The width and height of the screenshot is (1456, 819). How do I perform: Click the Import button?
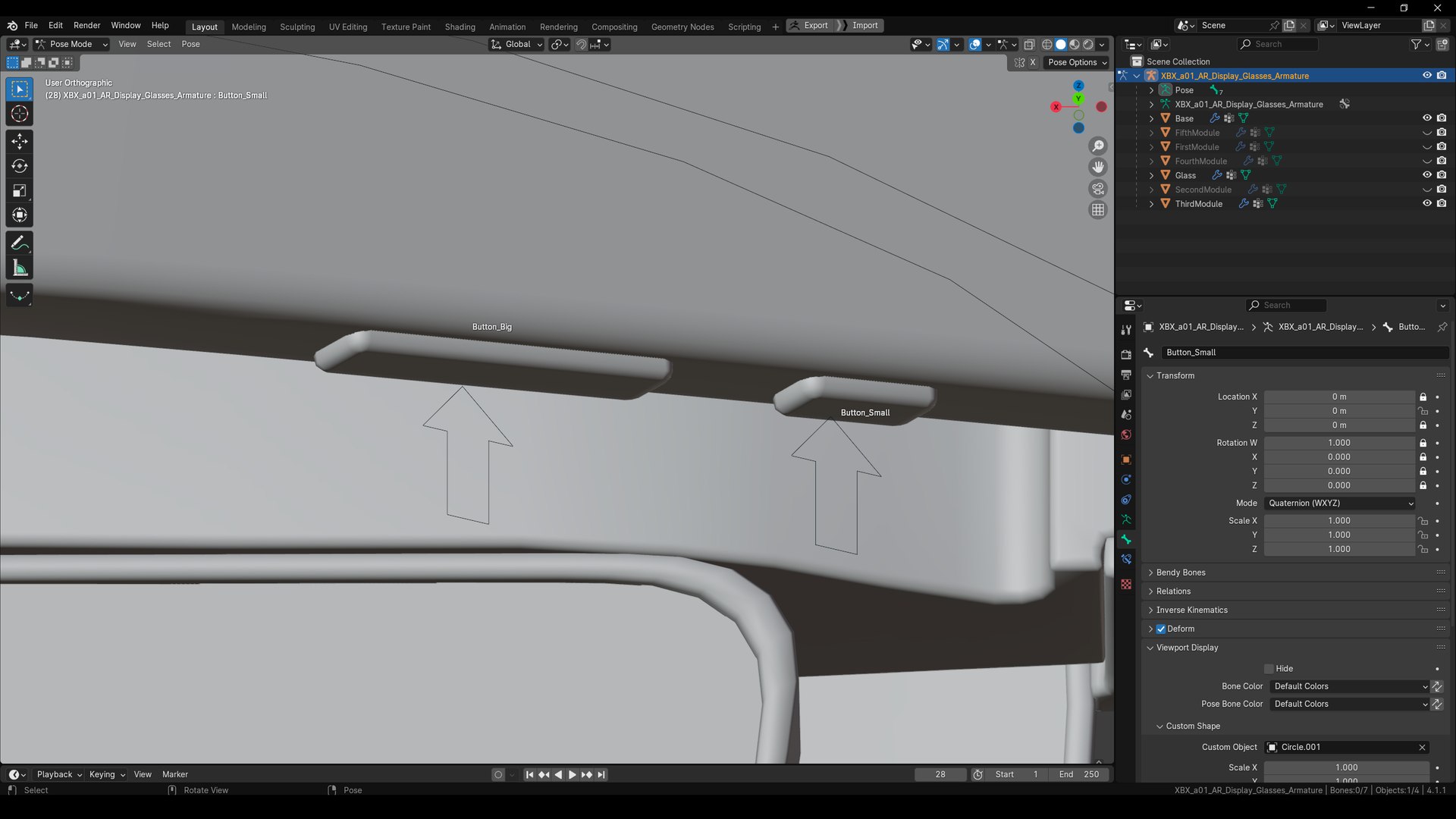(x=863, y=26)
